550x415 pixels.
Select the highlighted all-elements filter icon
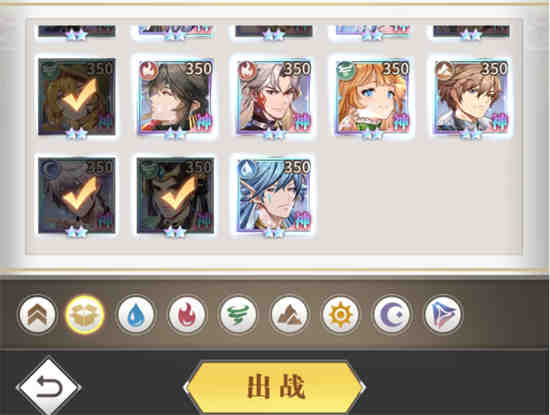[85, 315]
